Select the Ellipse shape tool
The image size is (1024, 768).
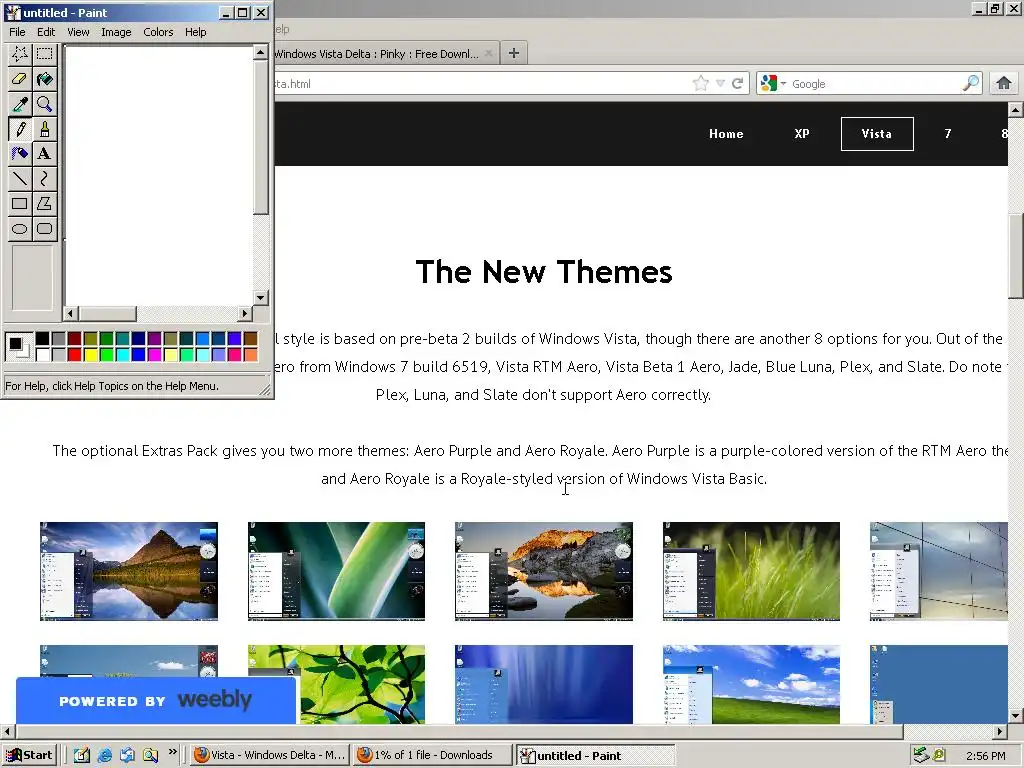(20, 228)
